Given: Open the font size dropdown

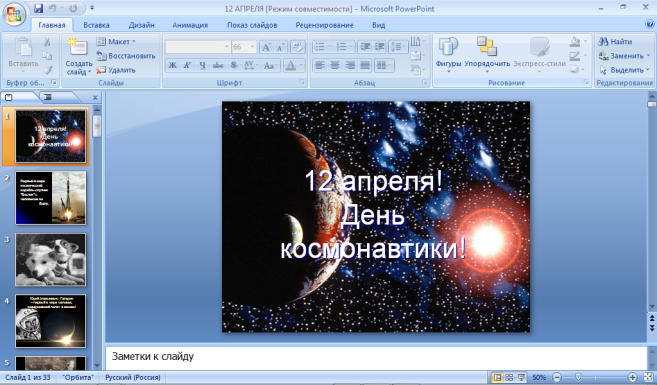Looking at the screenshot, I should click(x=253, y=47).
